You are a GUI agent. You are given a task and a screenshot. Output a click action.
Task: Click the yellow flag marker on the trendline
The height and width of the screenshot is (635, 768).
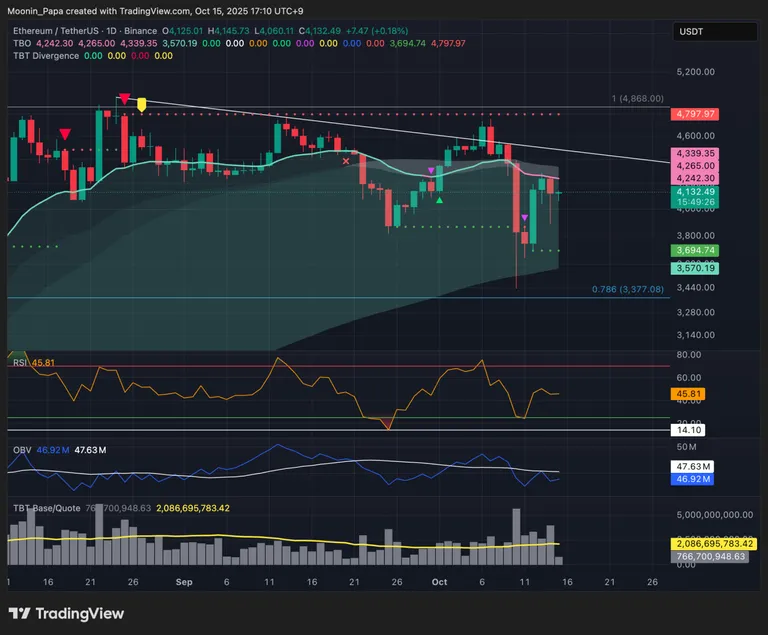(142, 104)
